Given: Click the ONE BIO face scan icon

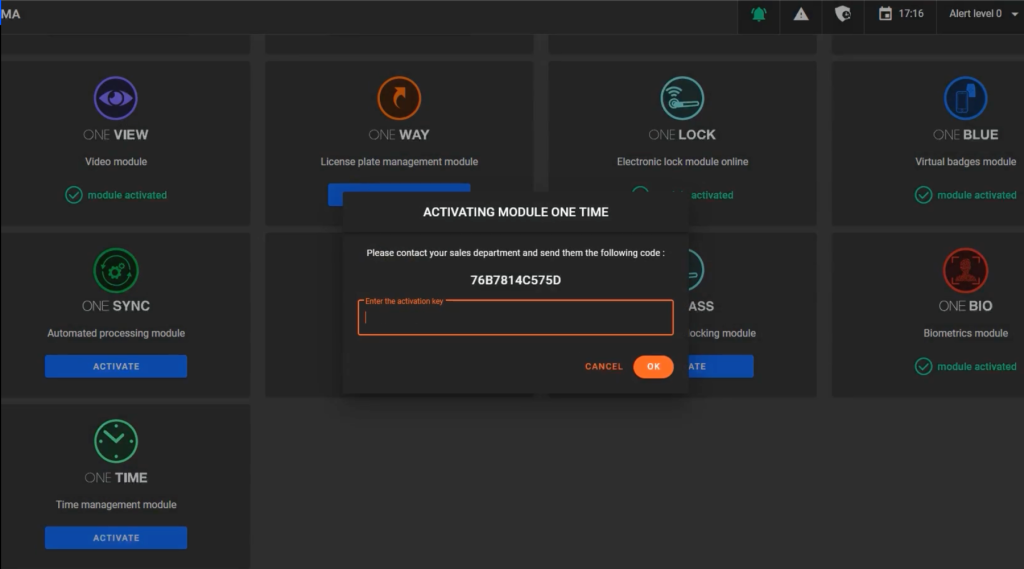Looking at the screenshot, I should coord(965,270).
